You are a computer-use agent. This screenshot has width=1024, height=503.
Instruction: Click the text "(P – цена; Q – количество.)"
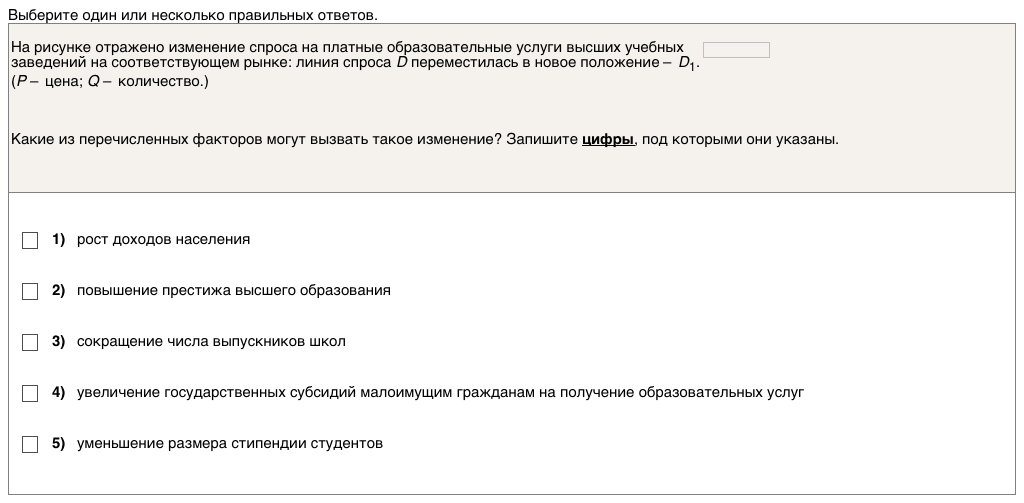tap(110, 81)
